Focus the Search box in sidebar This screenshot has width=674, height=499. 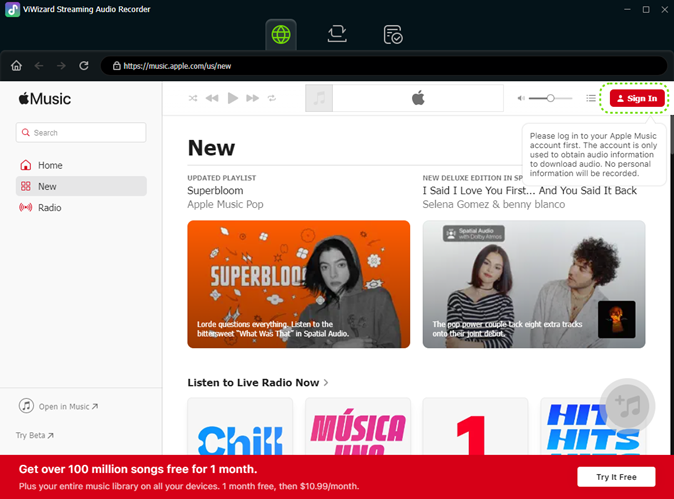click(81, 132)
